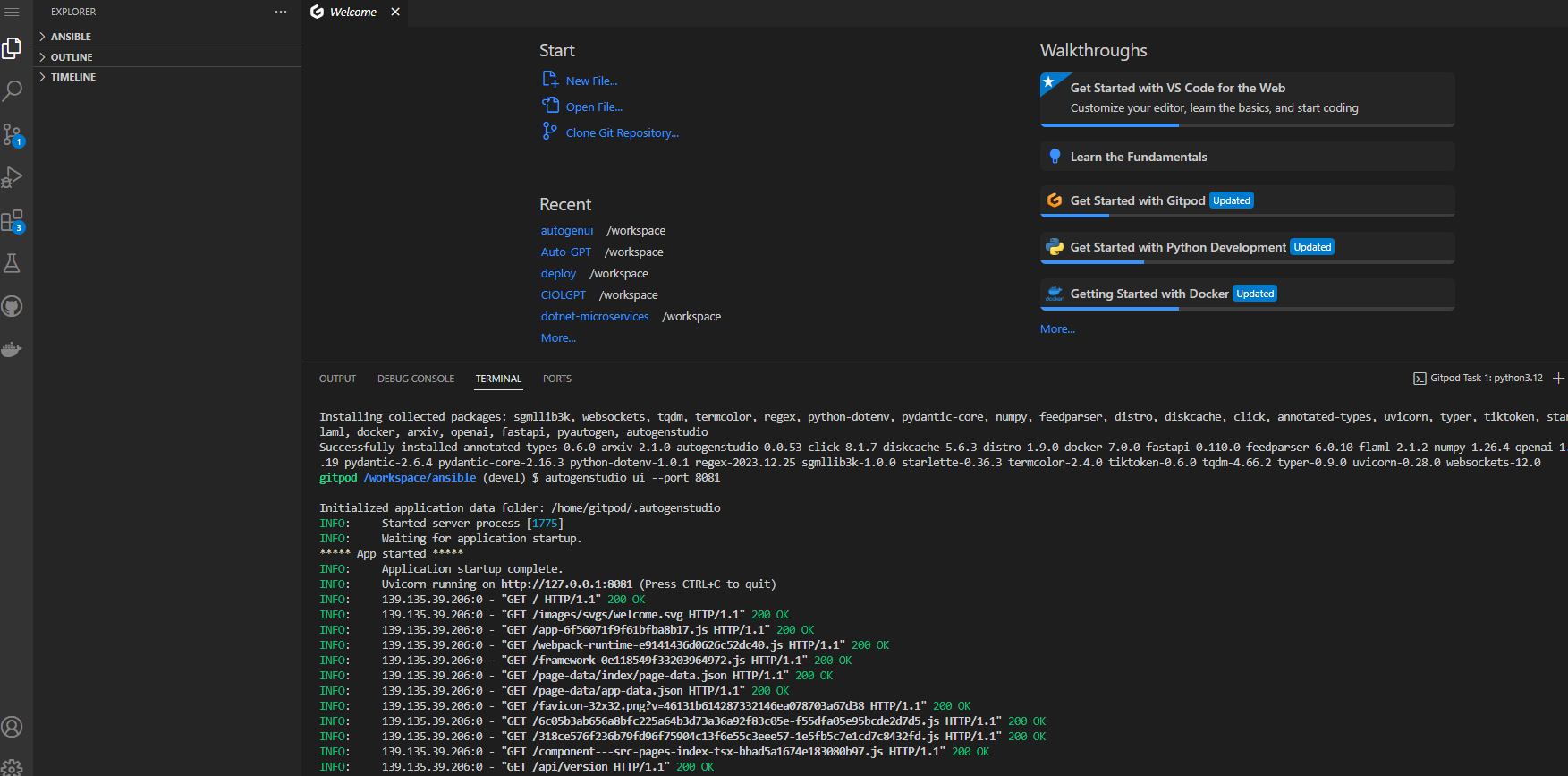Click the autogenstudio ui --port 8081 command text
1568x776 pixels.
pos(632,478)
